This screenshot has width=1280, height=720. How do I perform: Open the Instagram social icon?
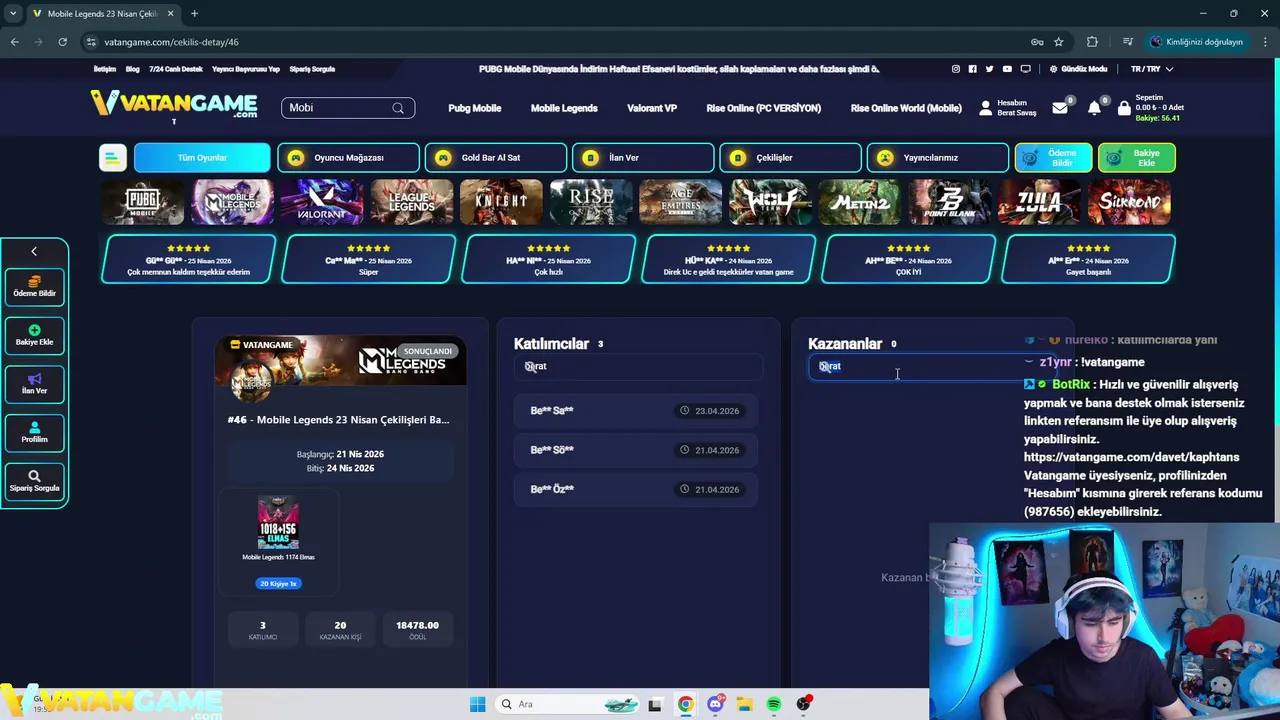coord(955,69)
